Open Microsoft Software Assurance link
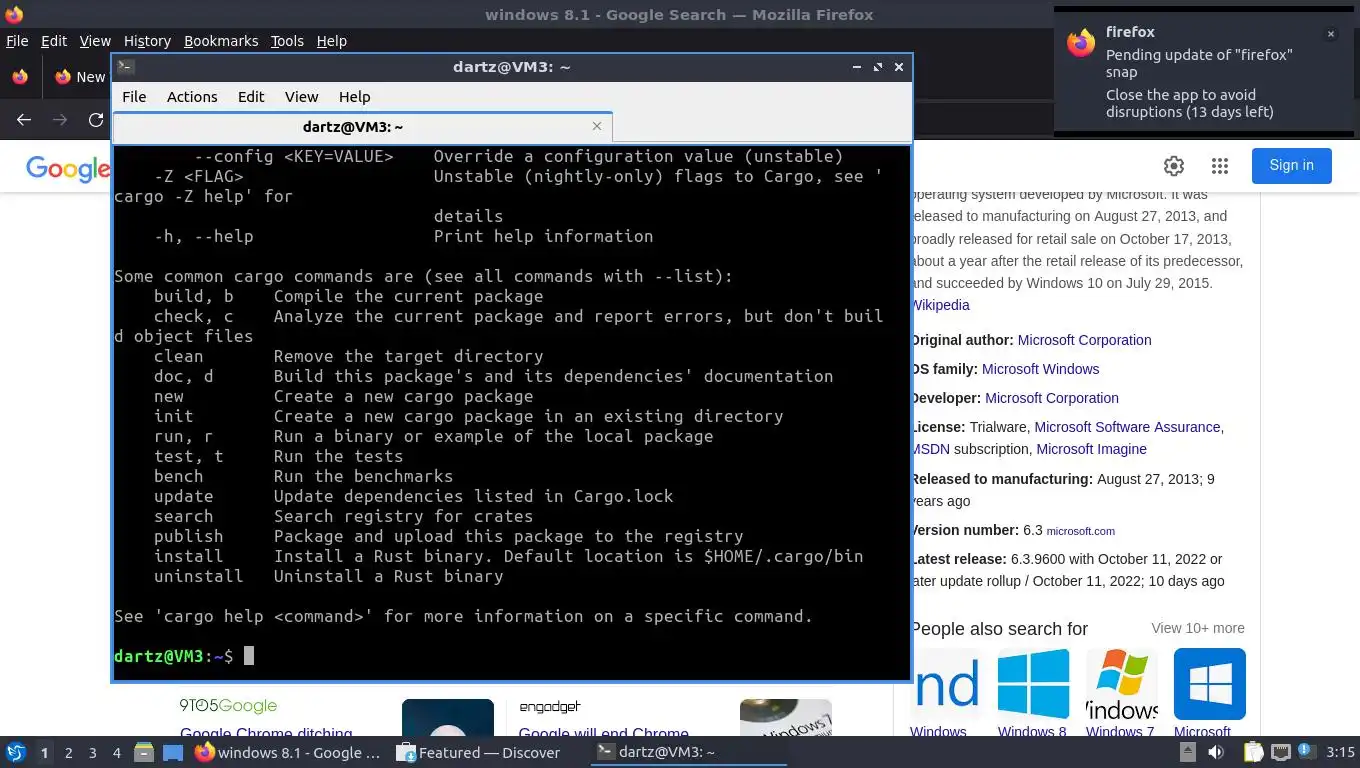 pyautogui.click(x=1127, y=427)
